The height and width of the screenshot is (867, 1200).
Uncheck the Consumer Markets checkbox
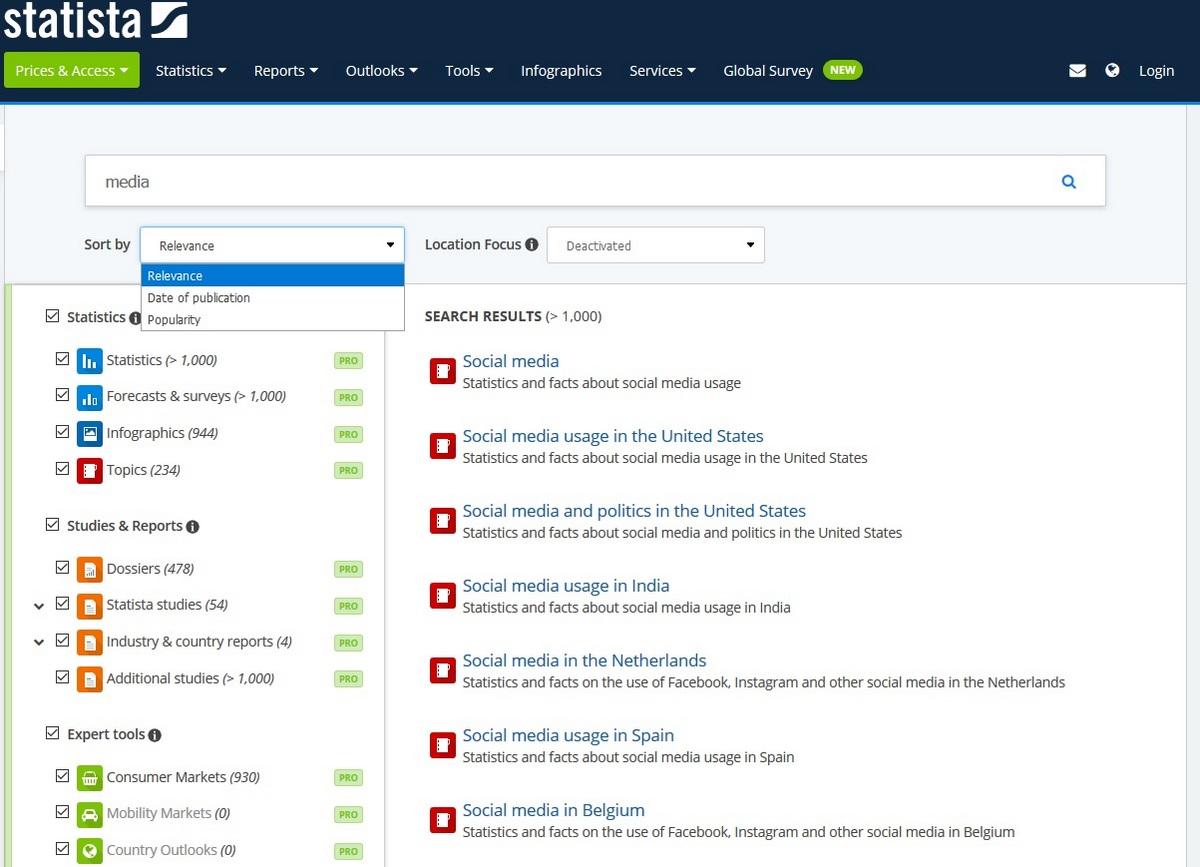click(63, 776)
